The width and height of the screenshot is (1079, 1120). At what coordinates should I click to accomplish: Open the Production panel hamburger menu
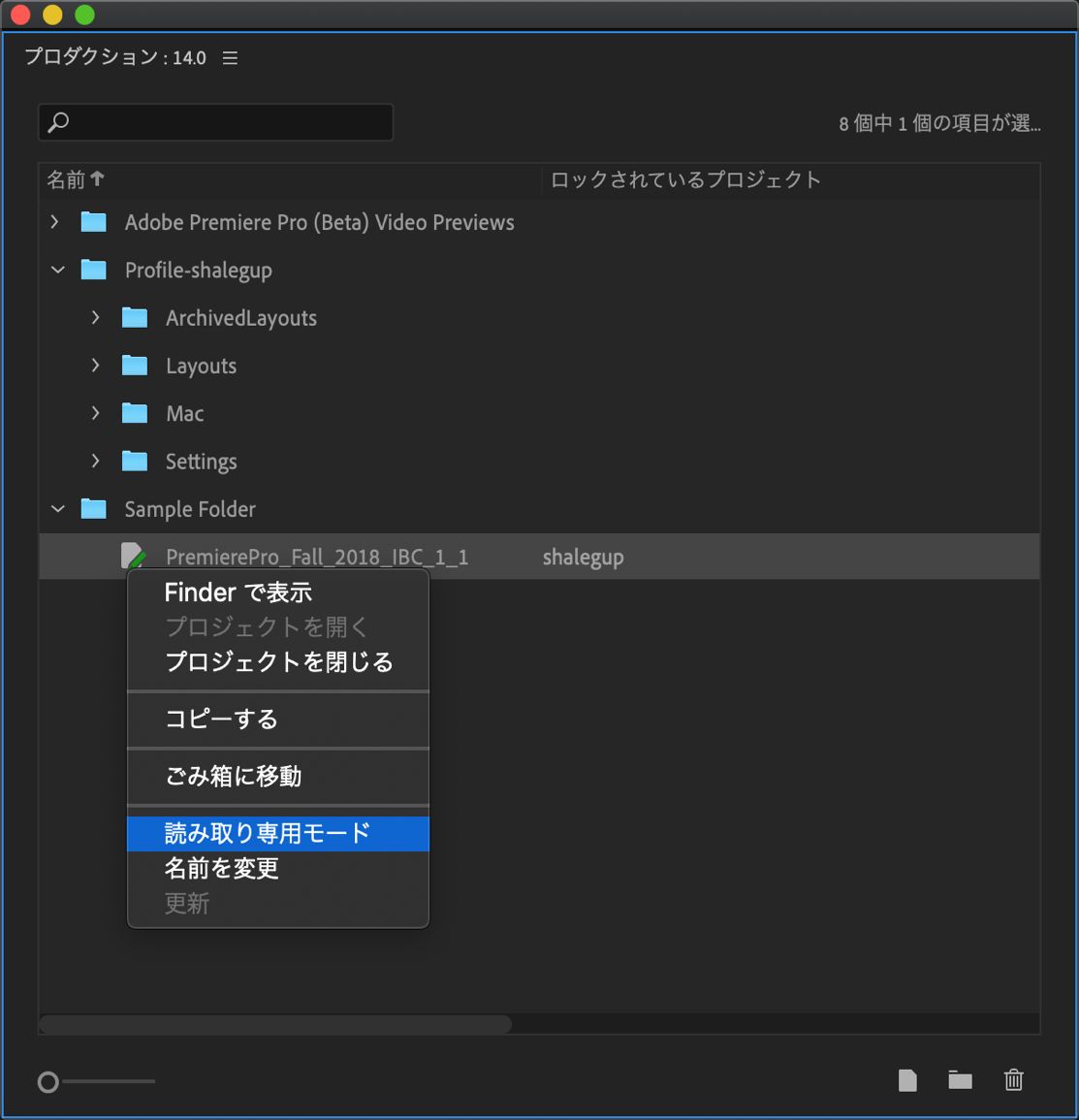coord(230,57)
